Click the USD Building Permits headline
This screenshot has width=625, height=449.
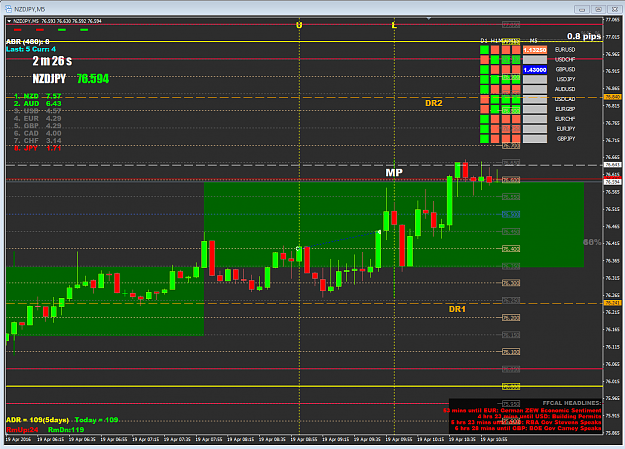click(x=539, y=416)
